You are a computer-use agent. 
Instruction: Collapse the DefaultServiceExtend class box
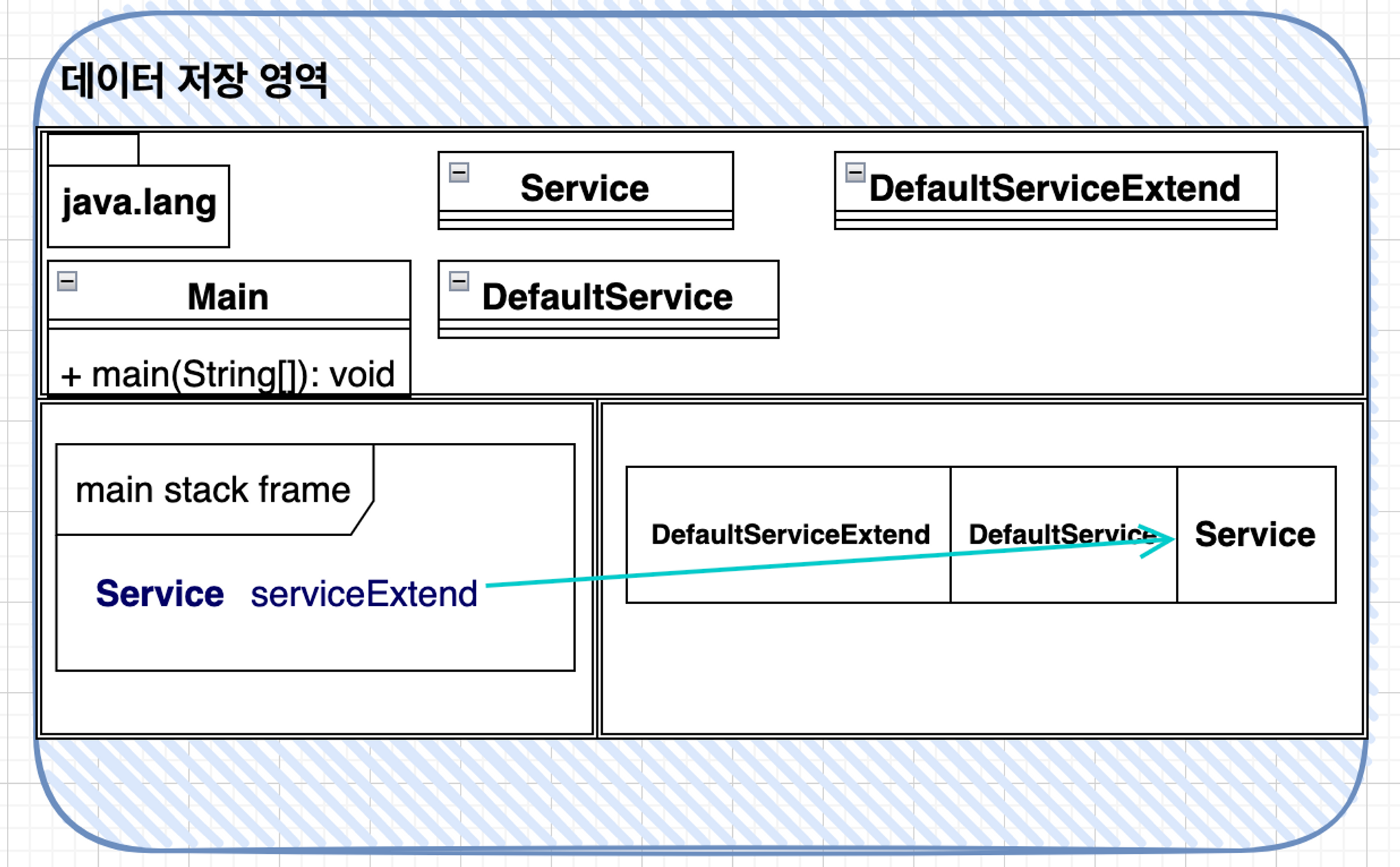tap(855, 172)
